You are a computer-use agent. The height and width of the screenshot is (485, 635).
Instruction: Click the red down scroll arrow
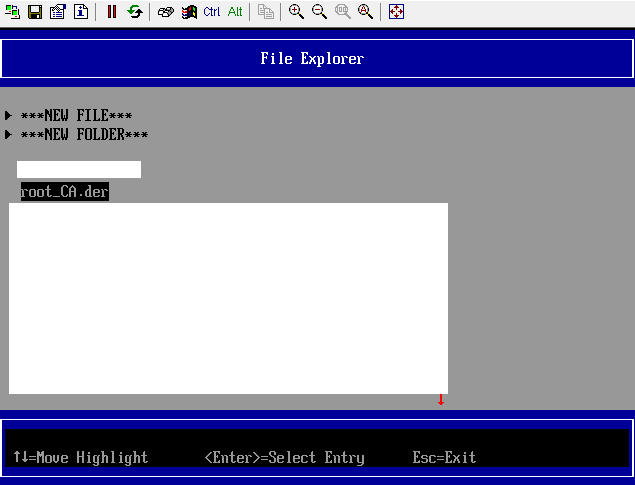441,400
